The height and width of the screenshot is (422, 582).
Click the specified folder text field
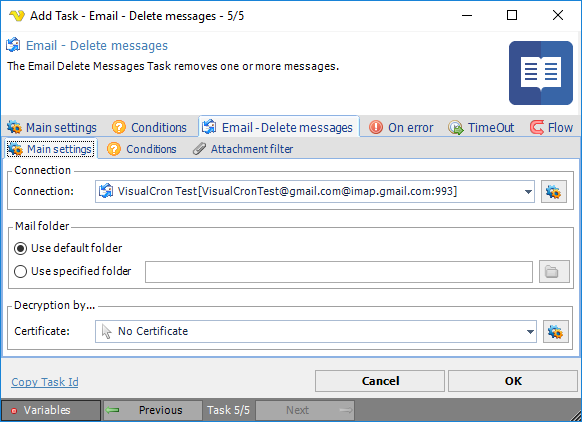339,272
